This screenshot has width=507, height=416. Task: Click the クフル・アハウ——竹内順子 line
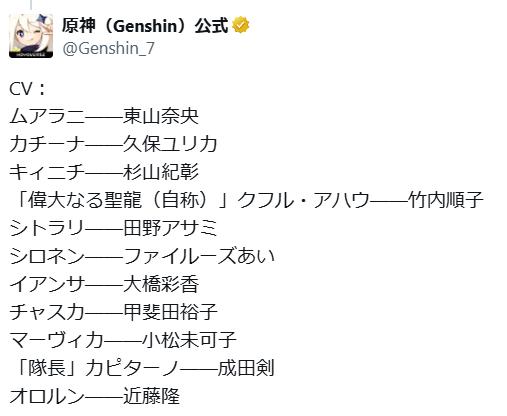[x=360, y=201]
